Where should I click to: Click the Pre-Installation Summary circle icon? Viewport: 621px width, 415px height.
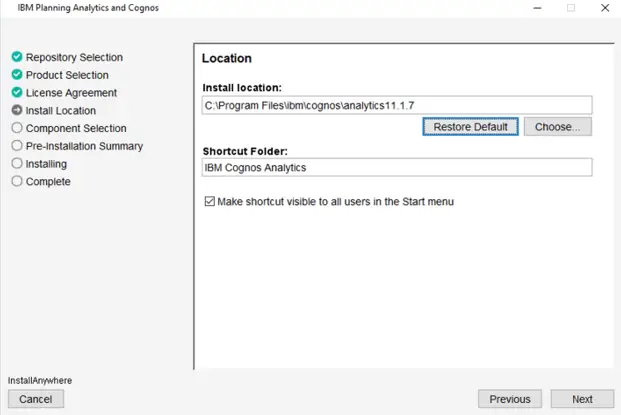(17, 146)
